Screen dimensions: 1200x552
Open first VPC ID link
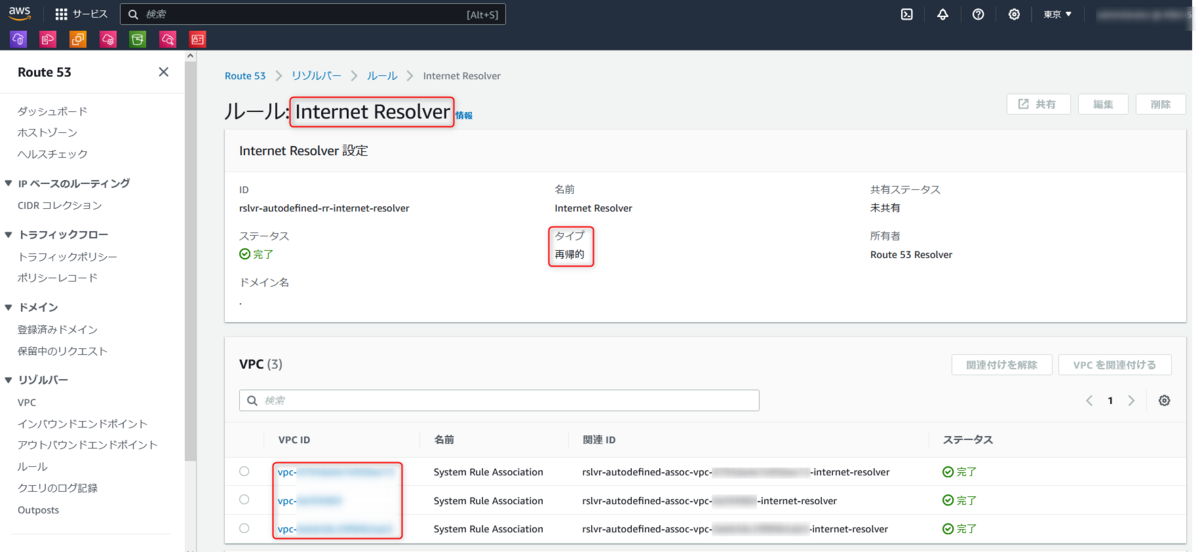pos(334,471)
